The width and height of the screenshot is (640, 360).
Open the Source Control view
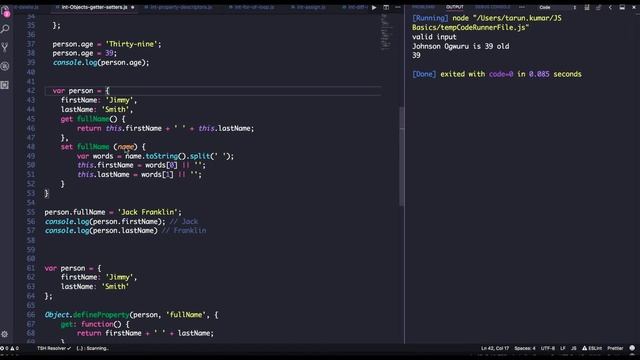(5, 47)
